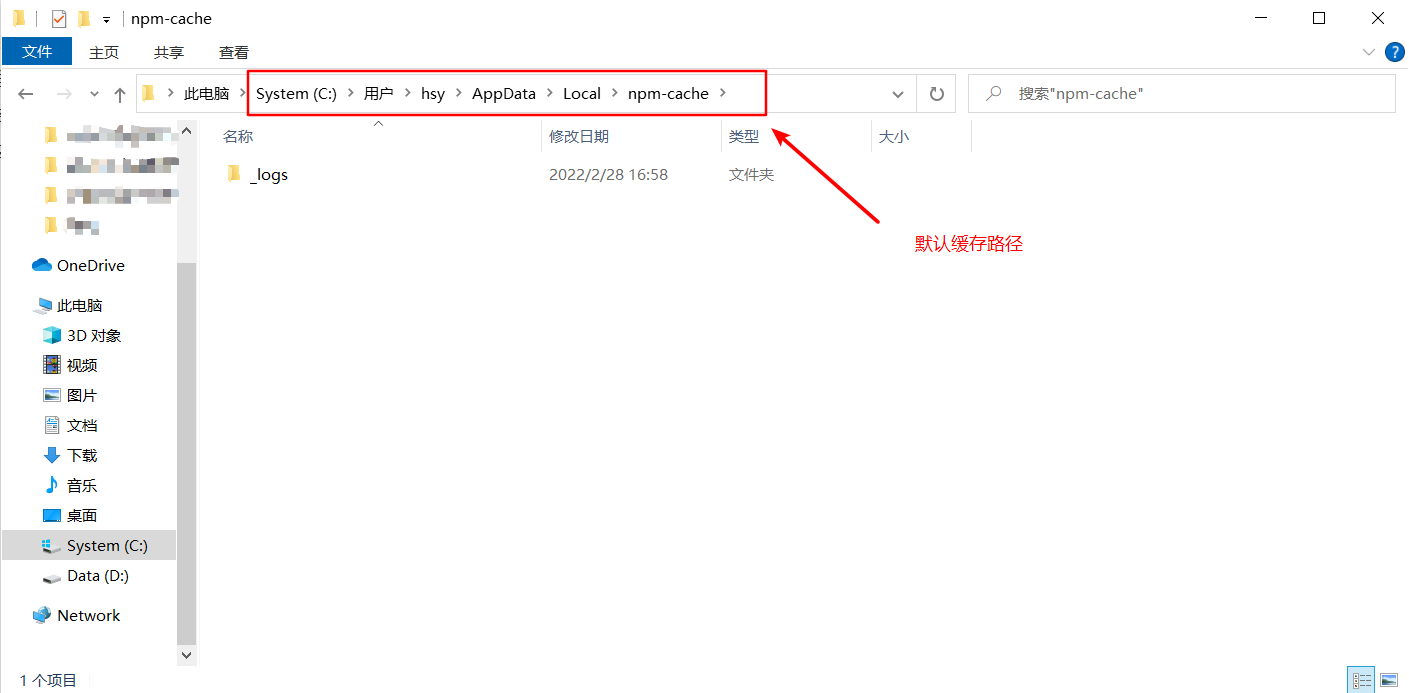Open the 文件 ribbon tab
Image resolution: width=1409 pixels, height=693 pixels.
tap(37, 52)
